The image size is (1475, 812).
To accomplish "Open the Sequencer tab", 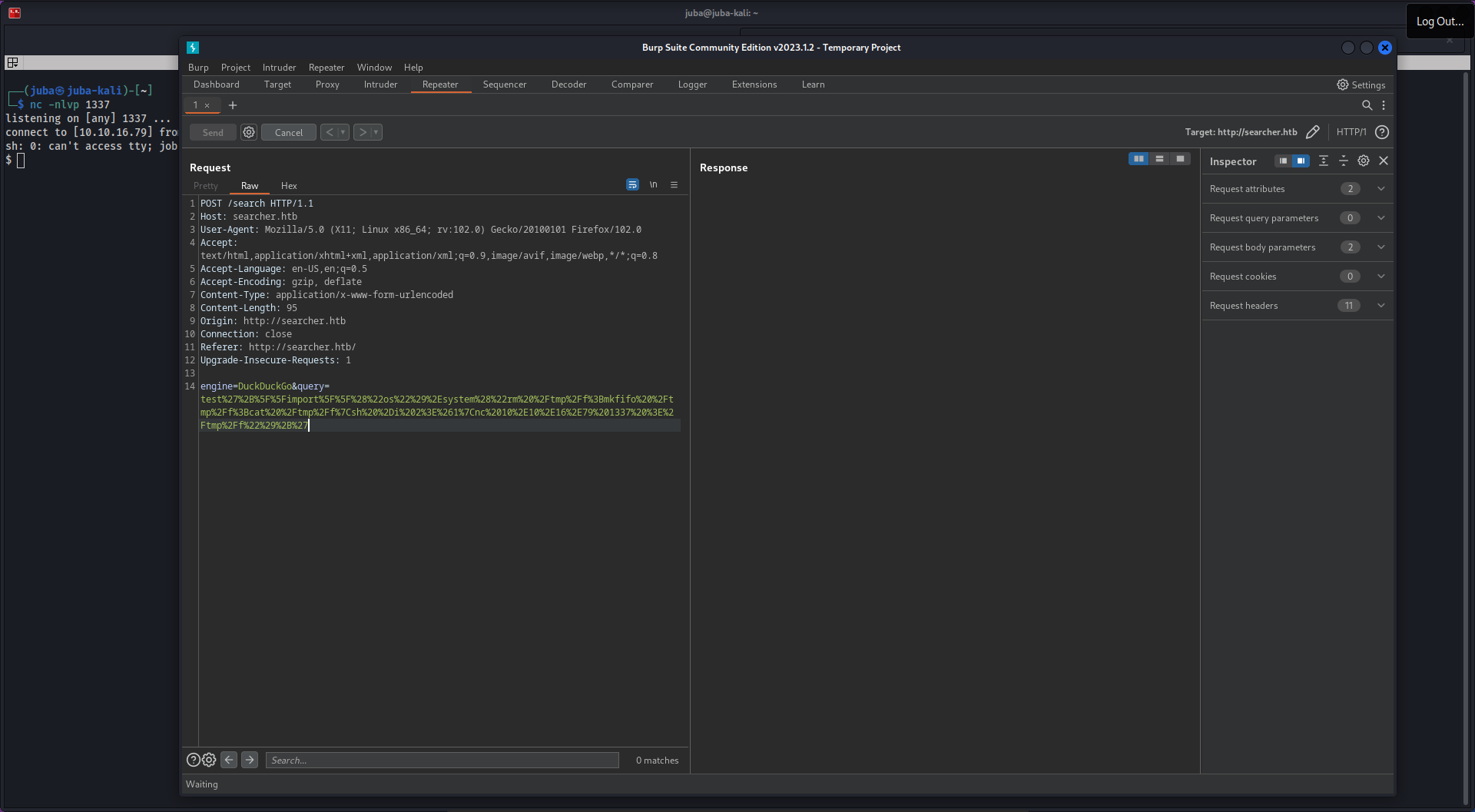I will point(505,85).
